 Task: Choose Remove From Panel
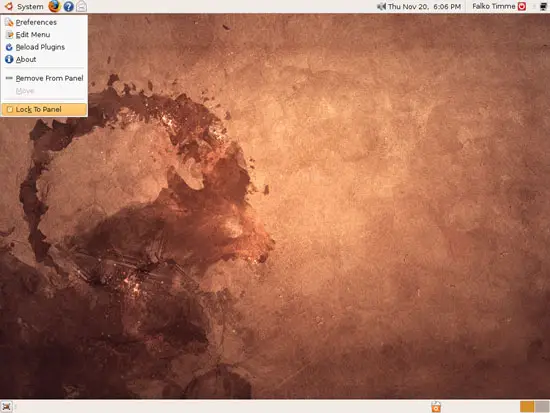click(44, 78)
